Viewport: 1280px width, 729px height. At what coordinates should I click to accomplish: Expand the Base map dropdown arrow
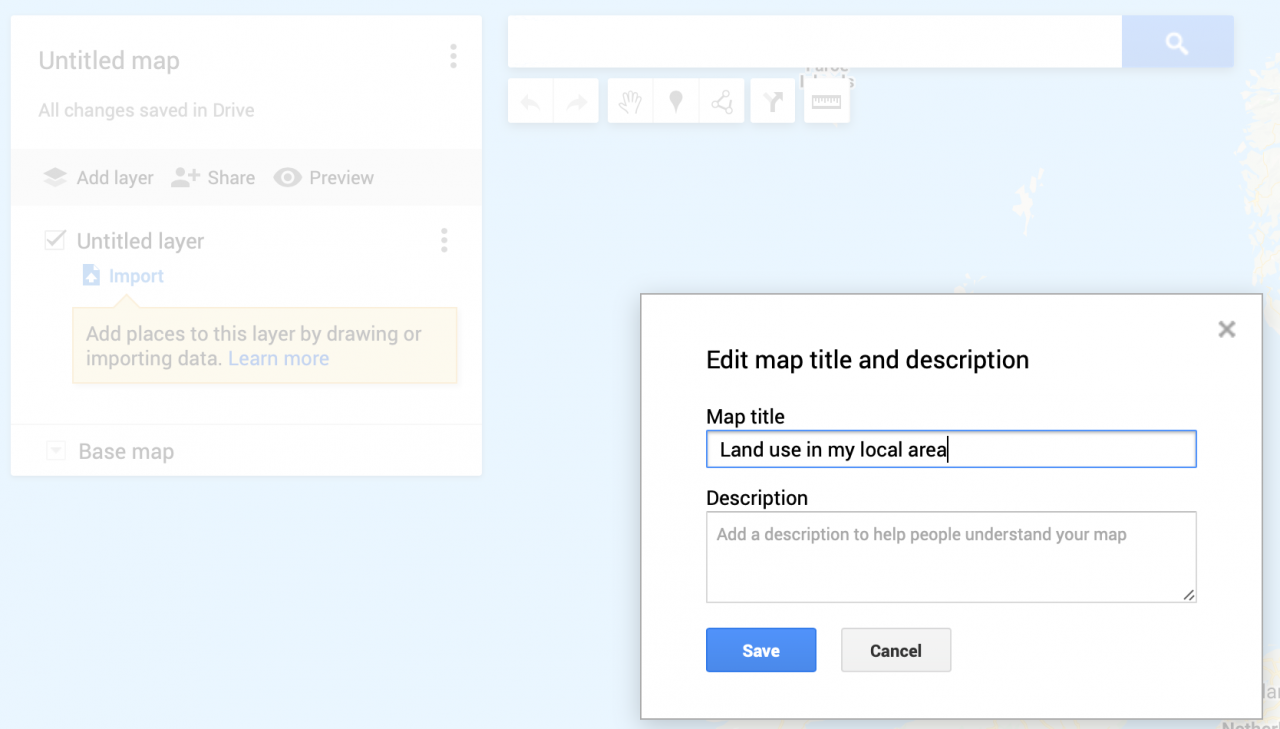point(55,452)
